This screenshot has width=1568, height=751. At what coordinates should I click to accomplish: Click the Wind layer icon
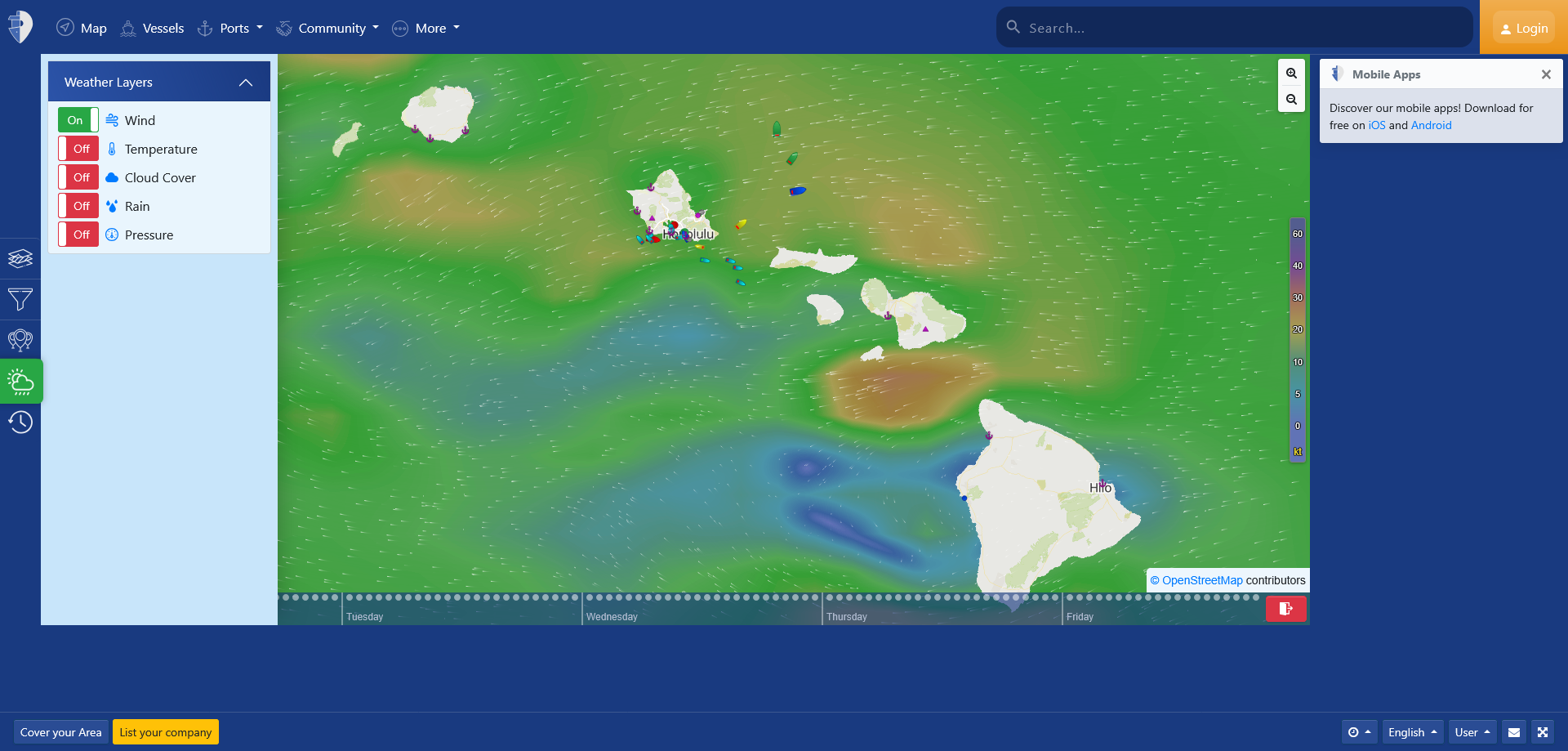point(112,120)
